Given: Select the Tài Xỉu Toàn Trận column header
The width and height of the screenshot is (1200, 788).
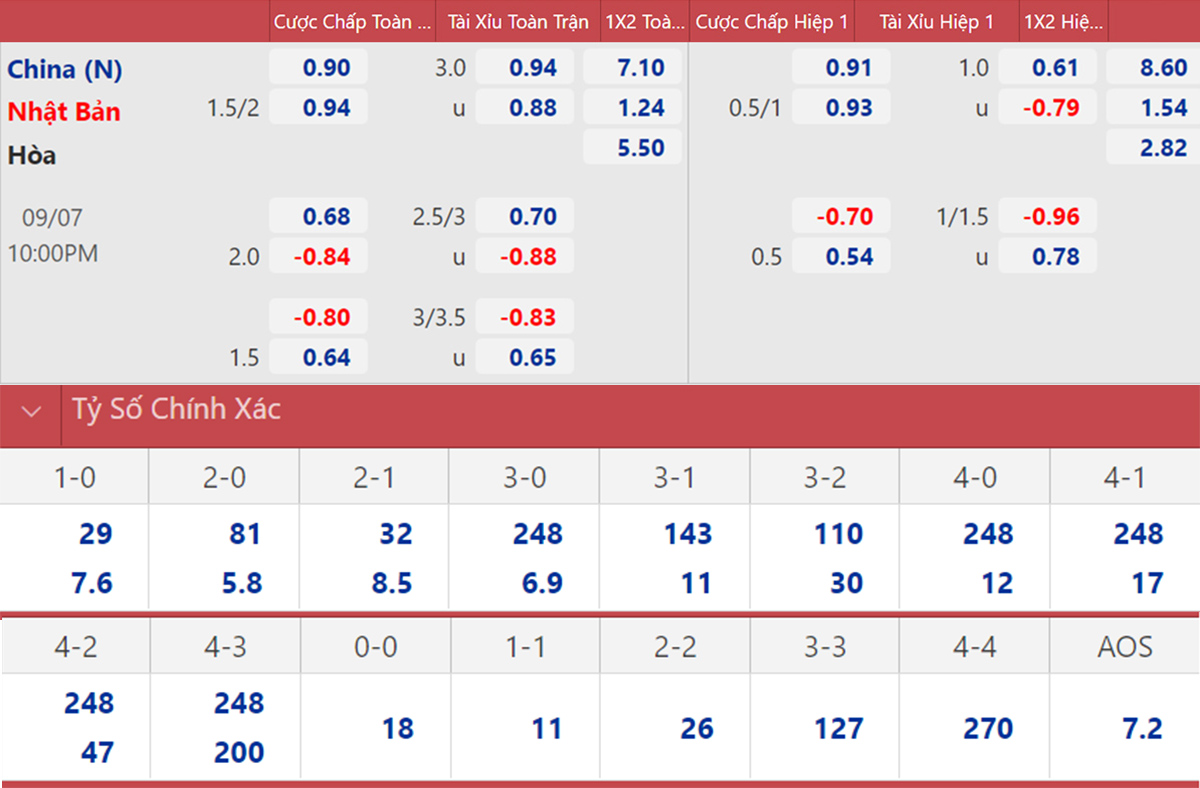Looking at the screenshot, I should click(x=517, y=21).
